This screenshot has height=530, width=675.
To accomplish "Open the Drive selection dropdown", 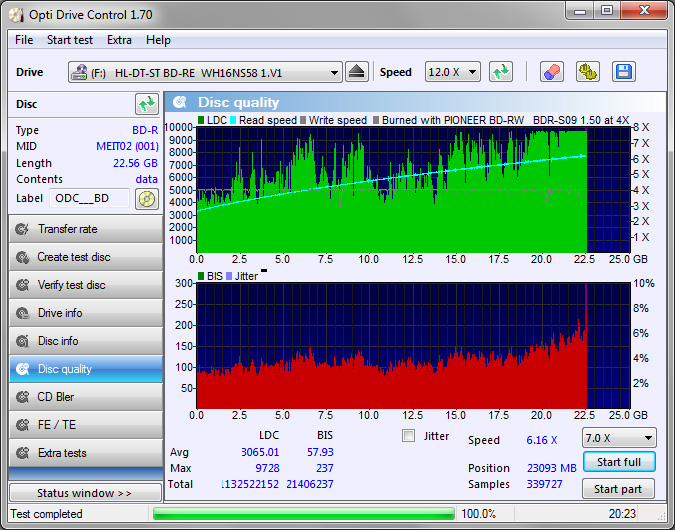I will (x=205, y=72).
